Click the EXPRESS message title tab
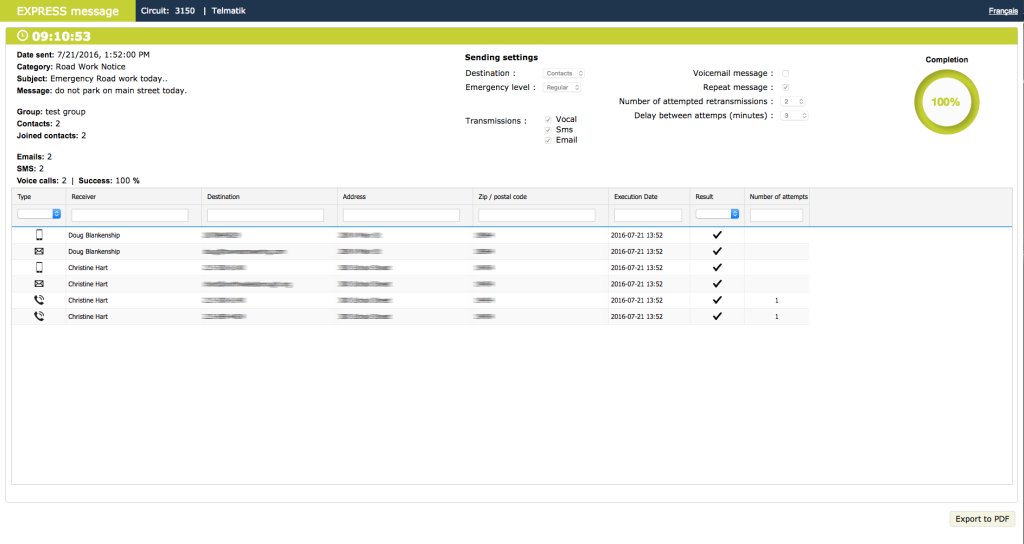Screen dimensions: 1024x544 (x=68, y=11)
